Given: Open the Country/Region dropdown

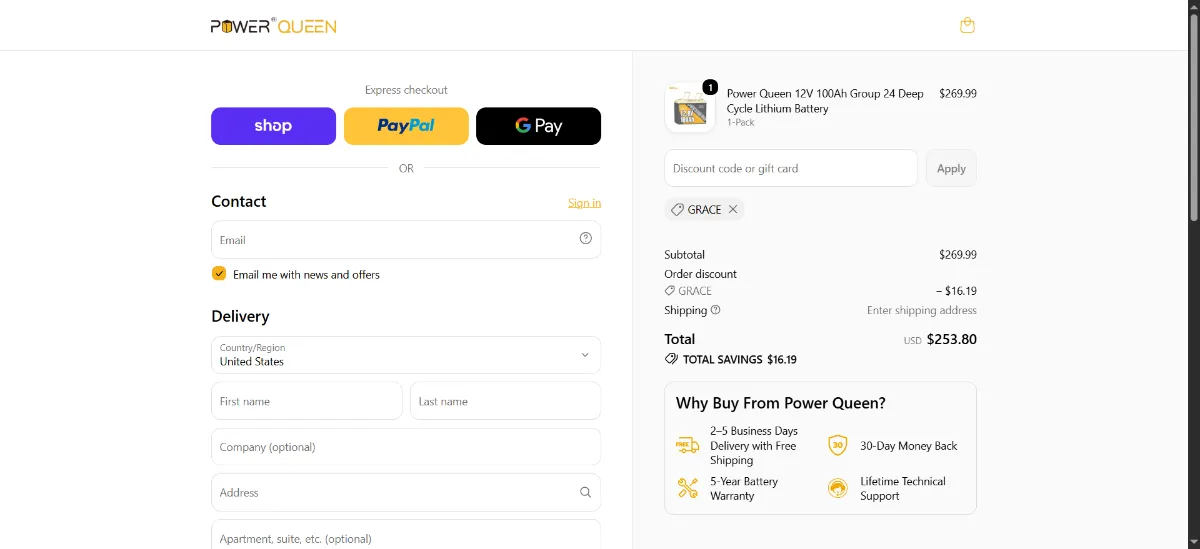Looking at the screenshot, I should (406, 355).
